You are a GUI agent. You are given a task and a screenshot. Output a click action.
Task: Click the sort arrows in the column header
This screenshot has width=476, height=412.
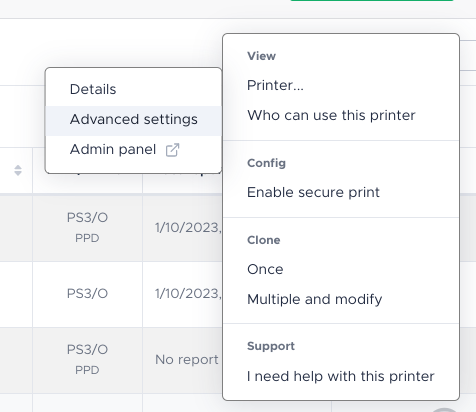(x=18, y=170)
